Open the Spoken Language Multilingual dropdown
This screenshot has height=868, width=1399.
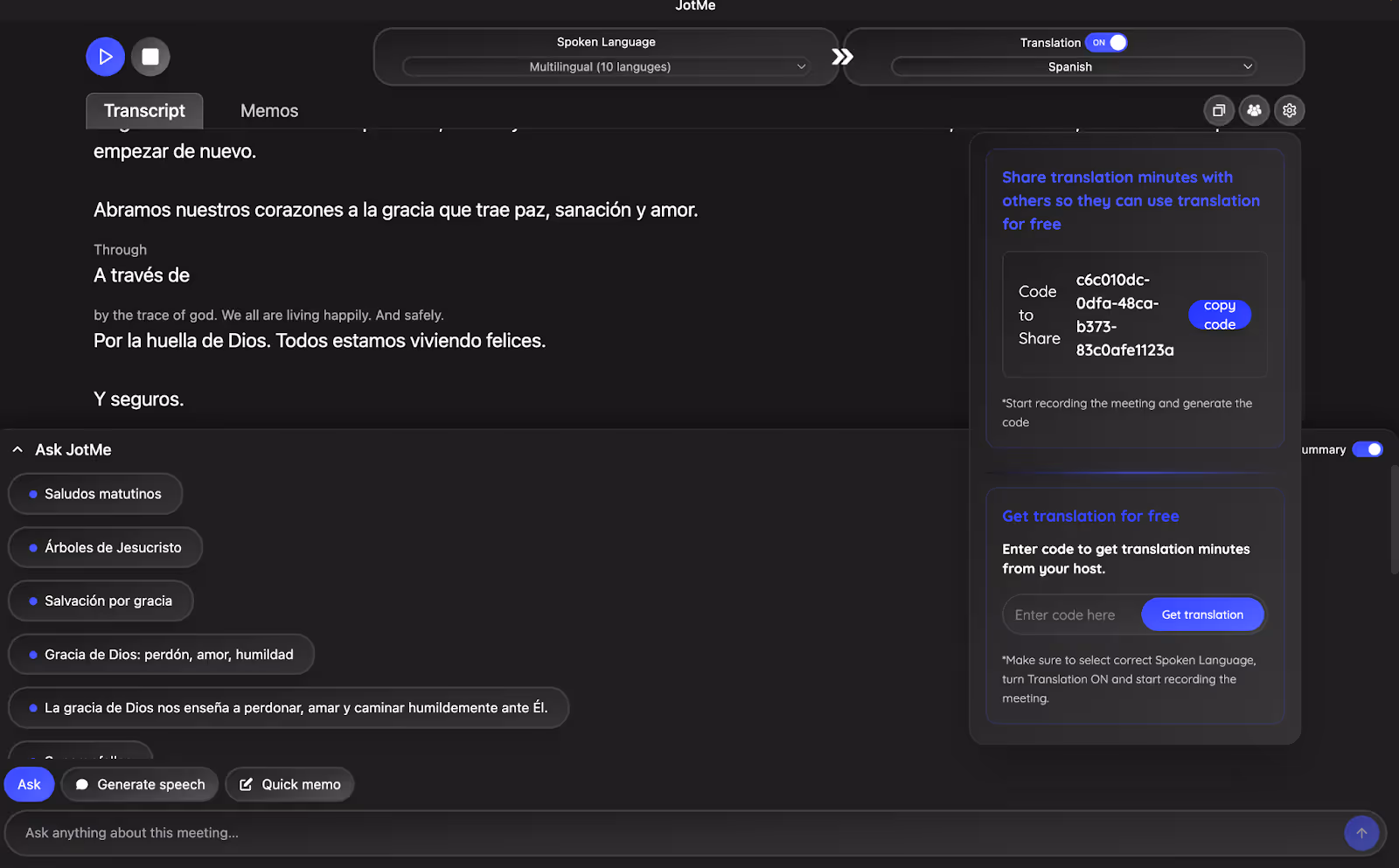(606, 66)
